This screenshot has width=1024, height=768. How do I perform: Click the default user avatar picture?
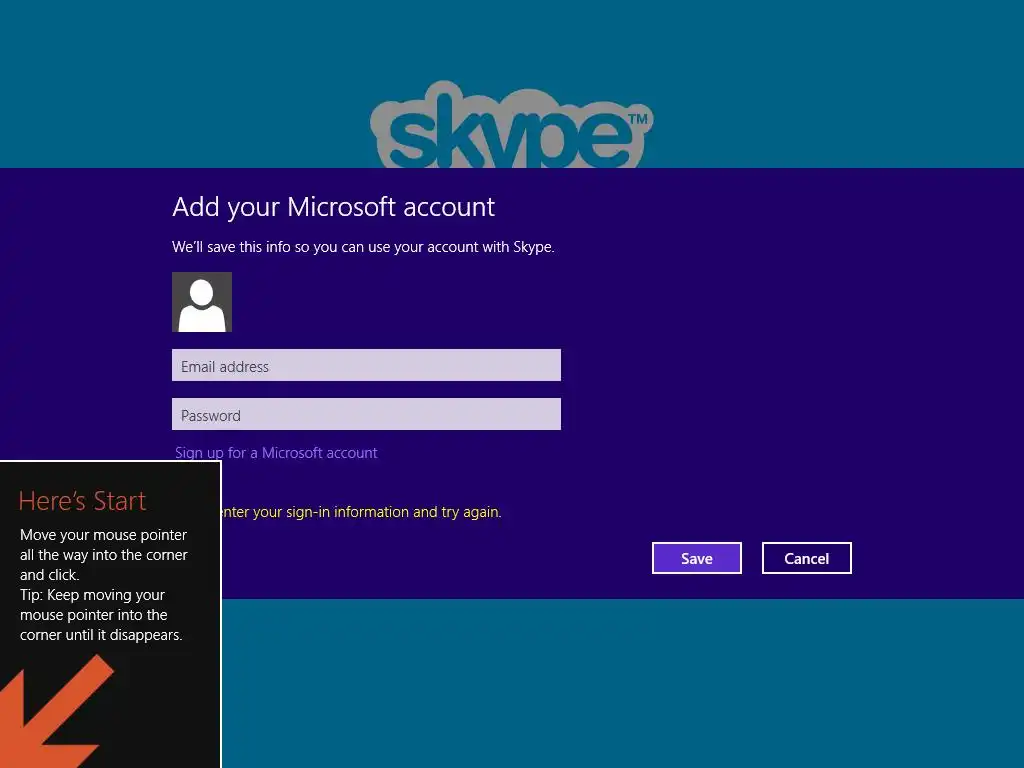tap(202, 302)
